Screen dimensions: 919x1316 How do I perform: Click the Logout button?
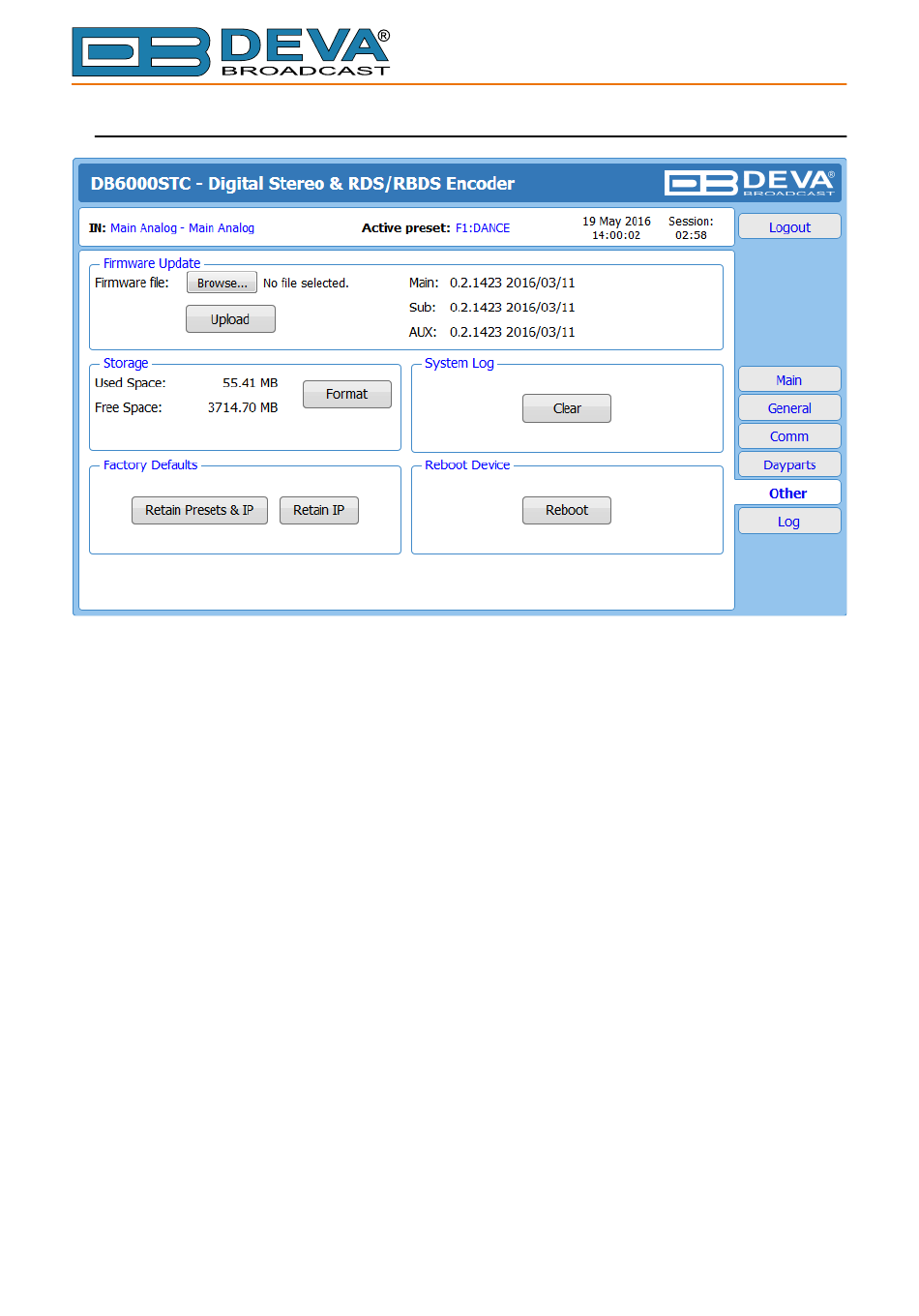click(x=789, y=226)
